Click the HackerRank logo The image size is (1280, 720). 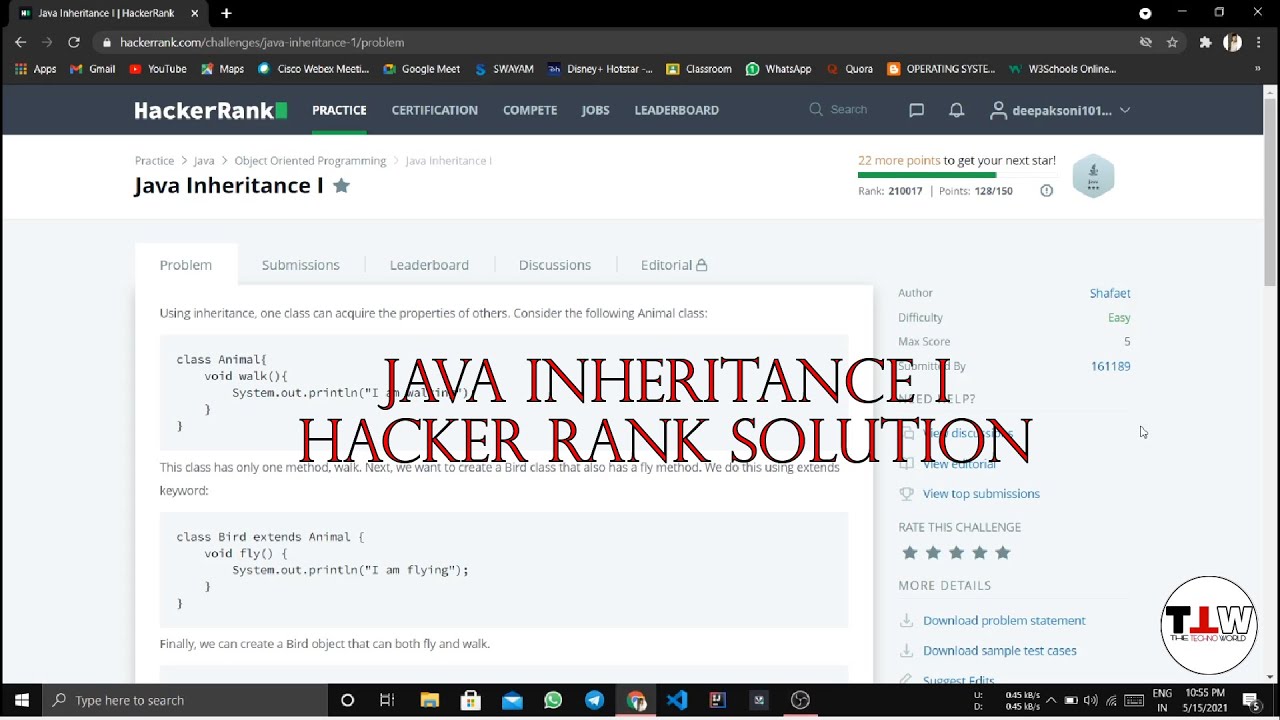[x=211, y=110]
